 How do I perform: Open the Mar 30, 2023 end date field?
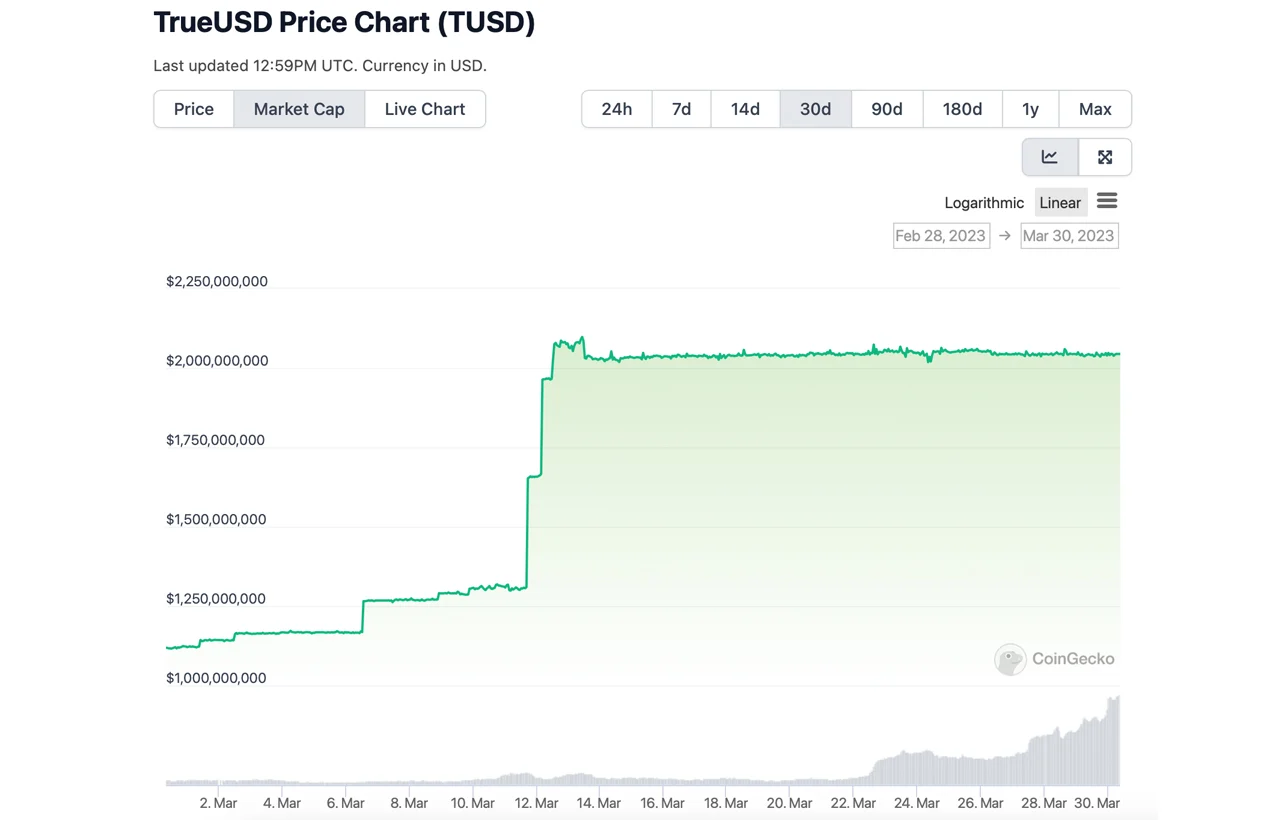click(x=1068, y=236)
